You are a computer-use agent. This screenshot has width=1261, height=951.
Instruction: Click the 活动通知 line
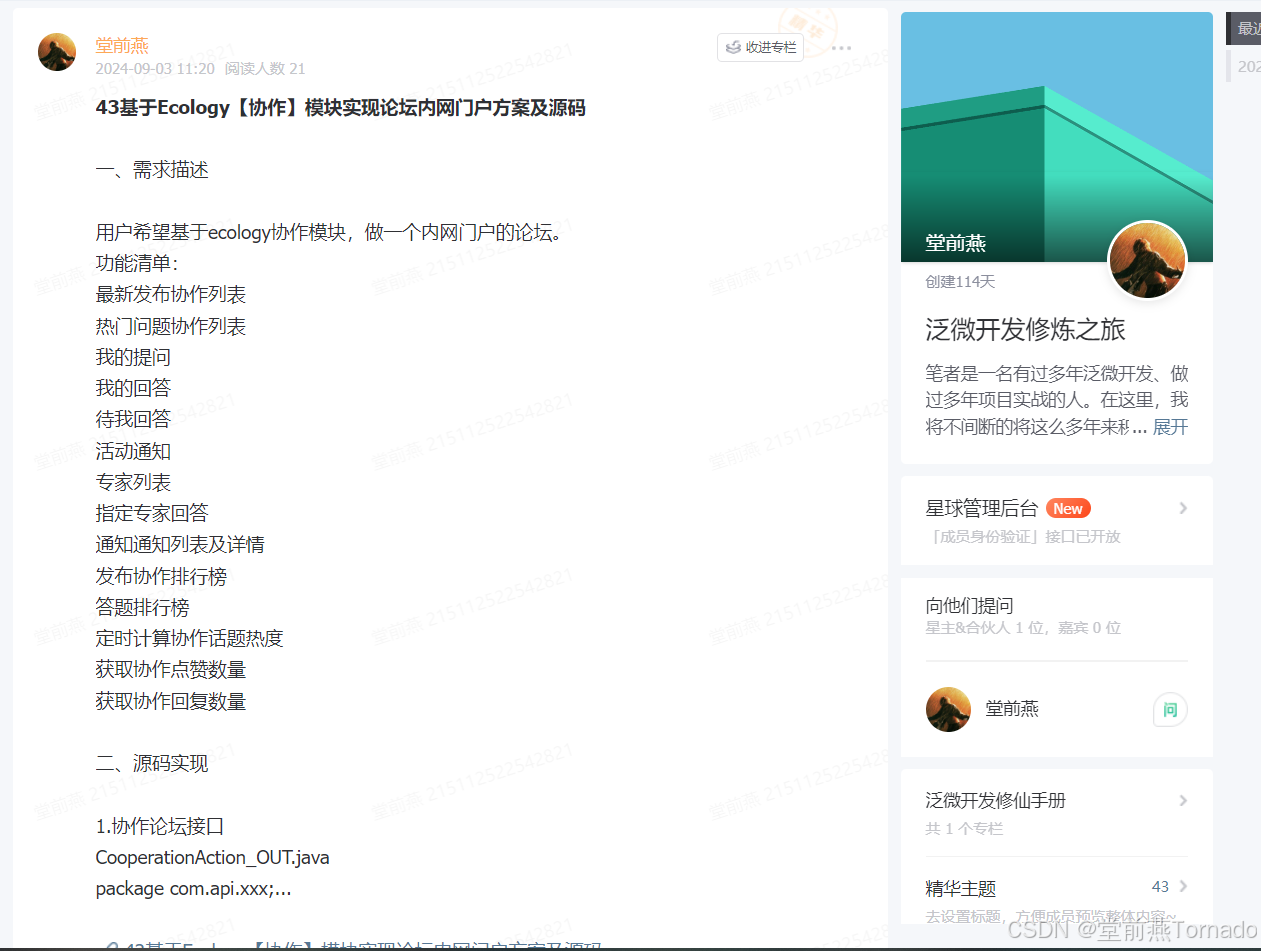coord(133,451)
